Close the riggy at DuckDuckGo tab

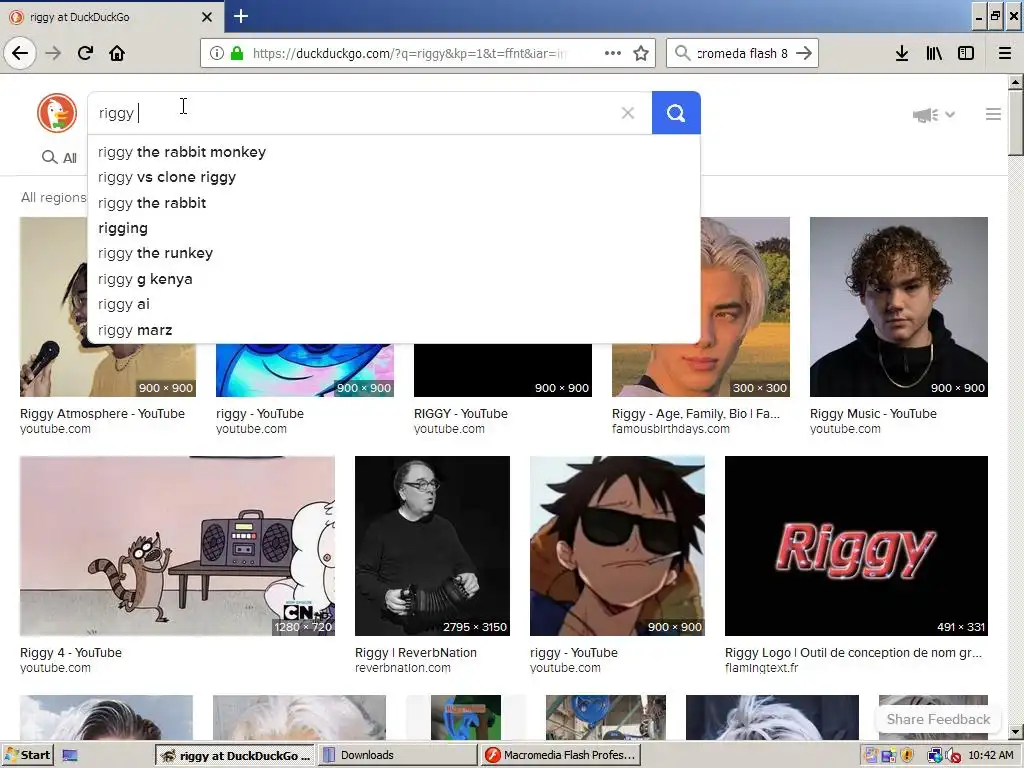[207, 17]
